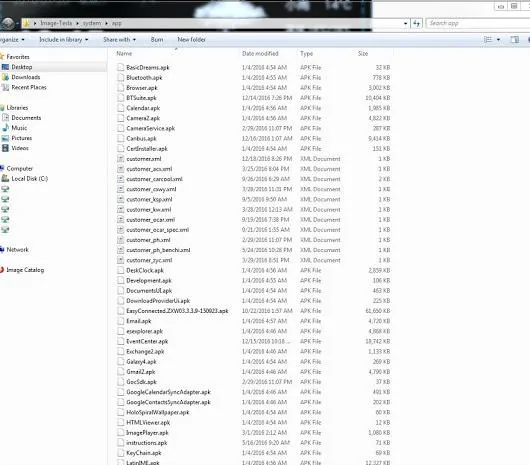Select the customer_carcool.xml file icon
530x465 pixels.
[x=120, y=179]
